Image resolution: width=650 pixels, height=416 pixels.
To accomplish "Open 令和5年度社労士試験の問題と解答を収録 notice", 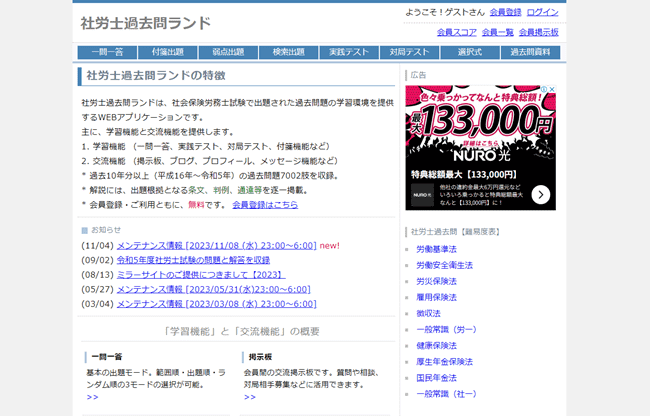I will click(x=193, y=260).
